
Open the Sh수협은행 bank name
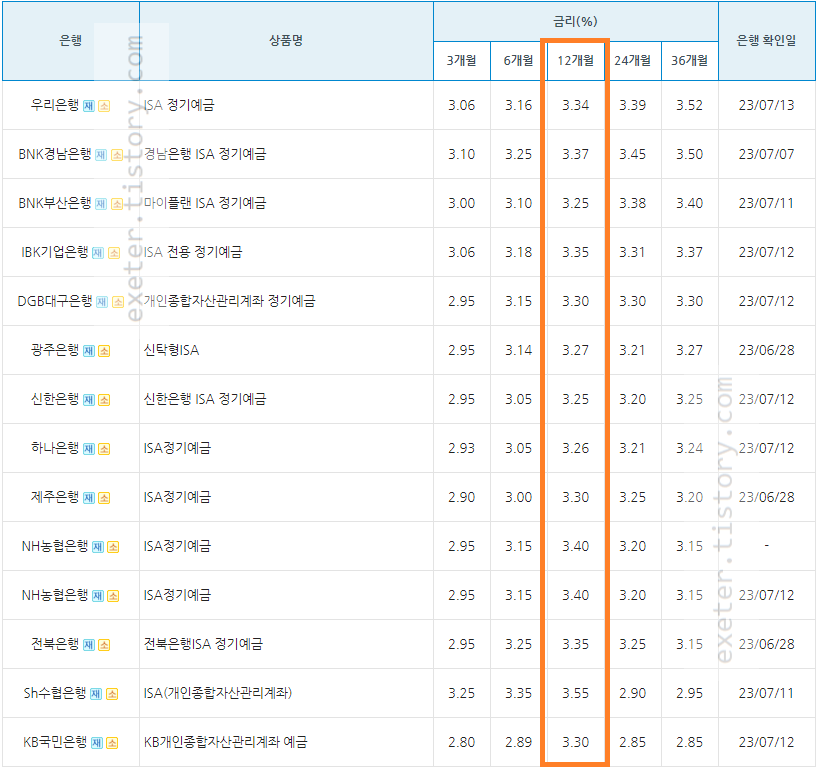55,693
